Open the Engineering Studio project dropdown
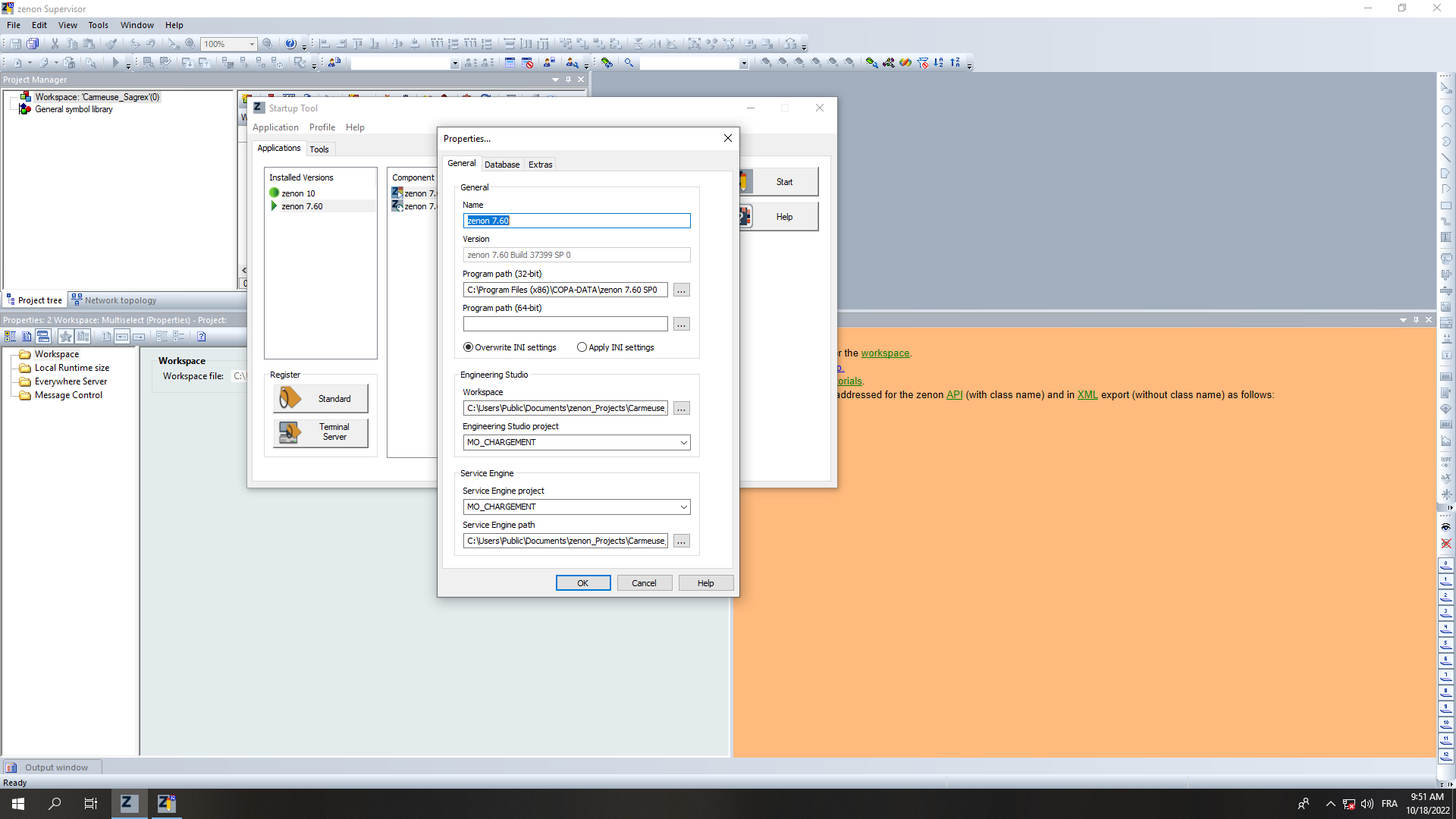Screen dimensions: 1456x819 point(683,442)
